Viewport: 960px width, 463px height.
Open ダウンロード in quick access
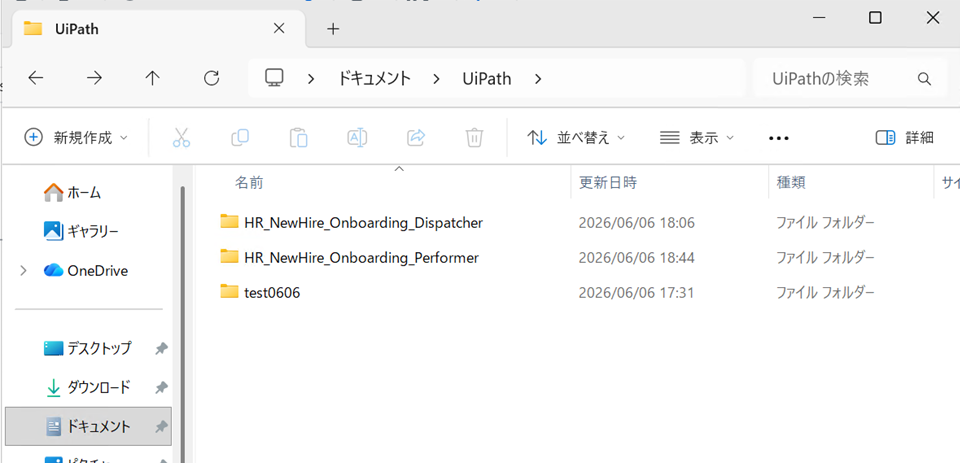coord(88,387)
